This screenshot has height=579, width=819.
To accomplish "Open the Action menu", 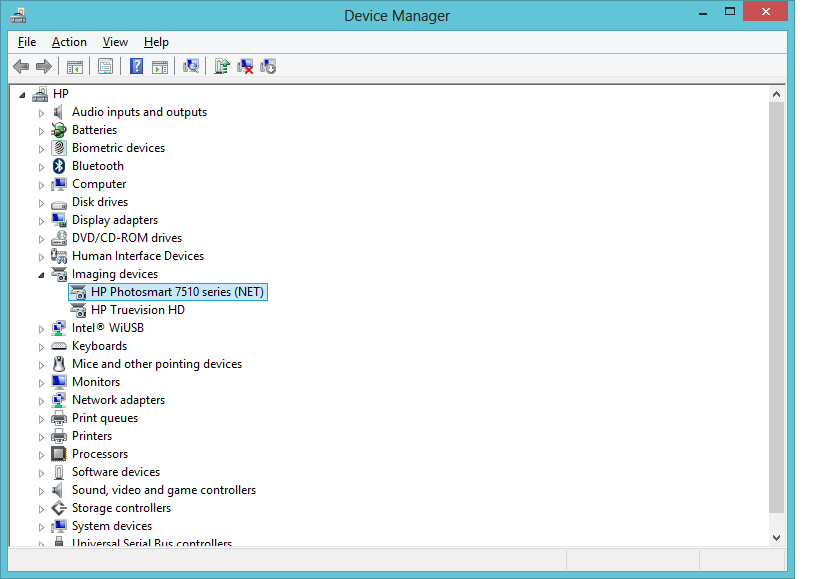I will coord(69,42).
